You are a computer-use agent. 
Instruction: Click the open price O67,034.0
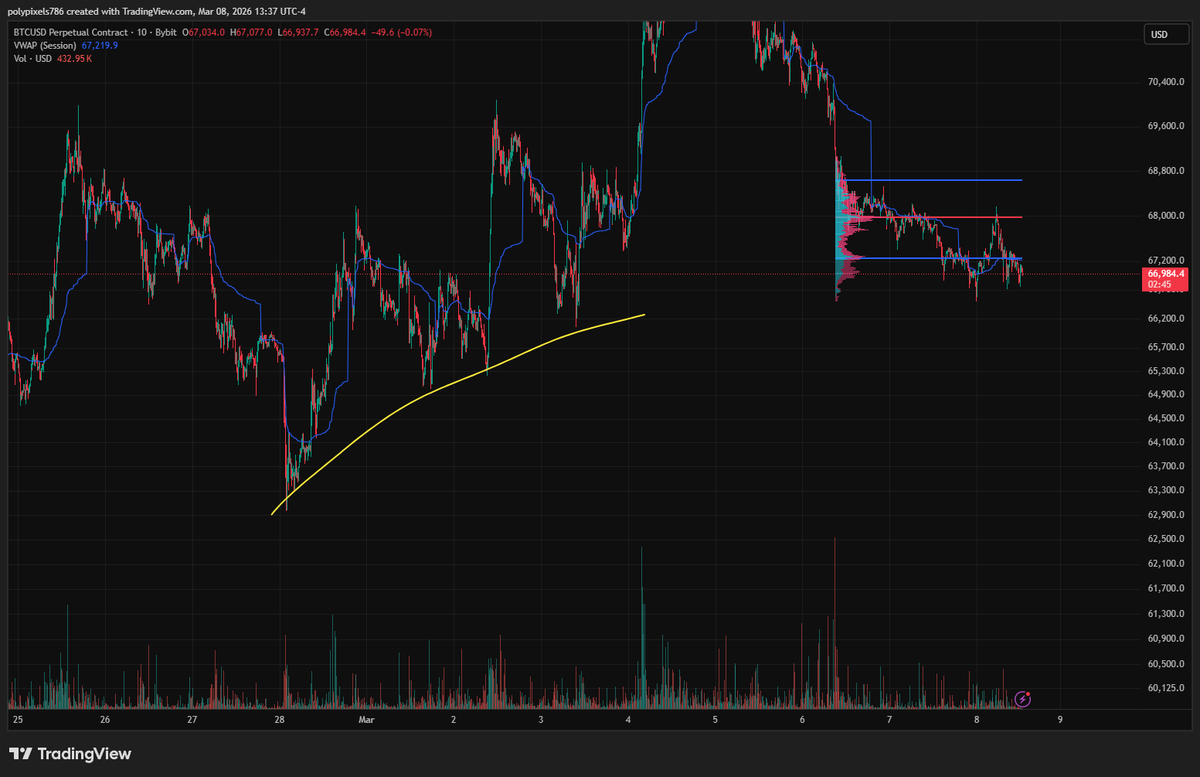(x=204, y=31)
